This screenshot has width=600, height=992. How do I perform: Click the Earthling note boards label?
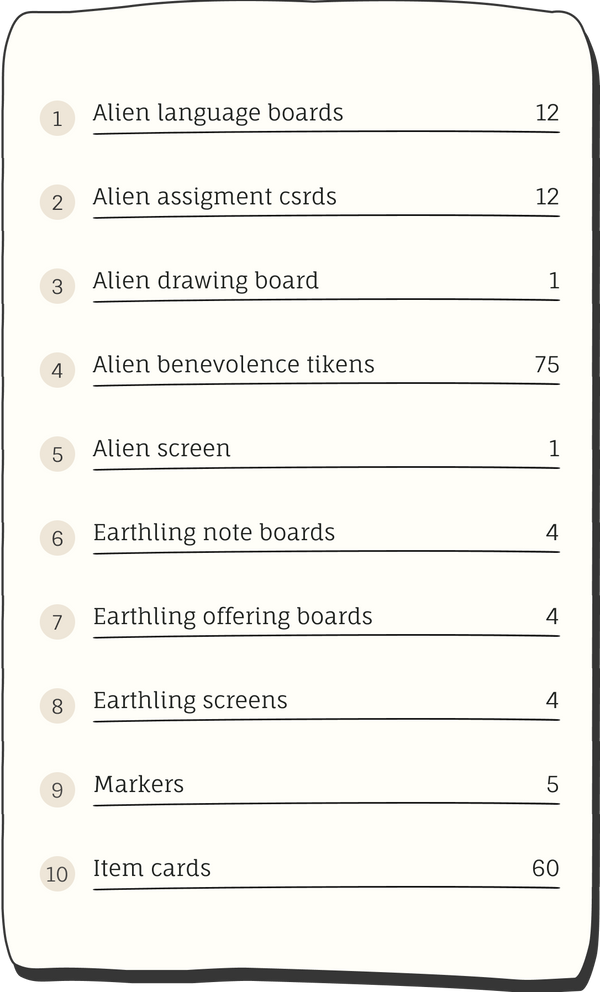click(214, 533)
